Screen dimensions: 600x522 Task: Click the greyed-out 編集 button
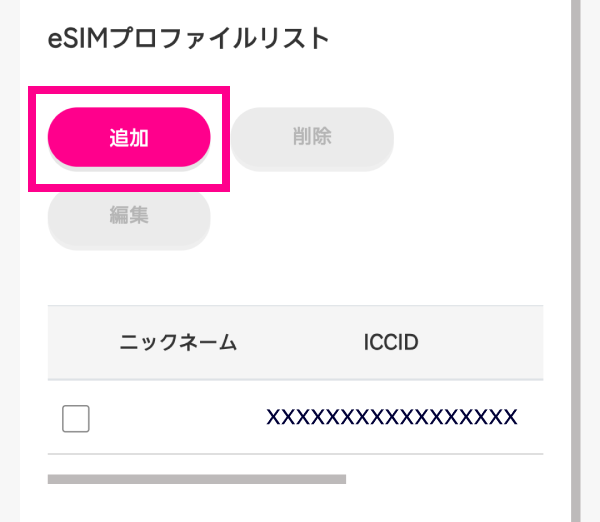click(129, 215)
